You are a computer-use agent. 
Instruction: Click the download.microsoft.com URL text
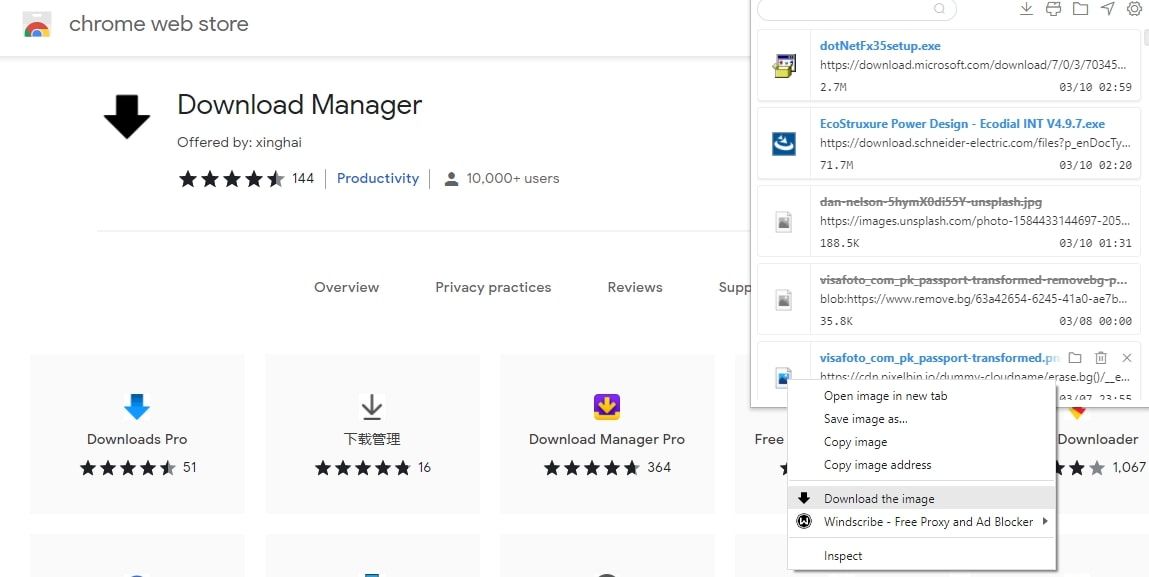click(975, 65)
